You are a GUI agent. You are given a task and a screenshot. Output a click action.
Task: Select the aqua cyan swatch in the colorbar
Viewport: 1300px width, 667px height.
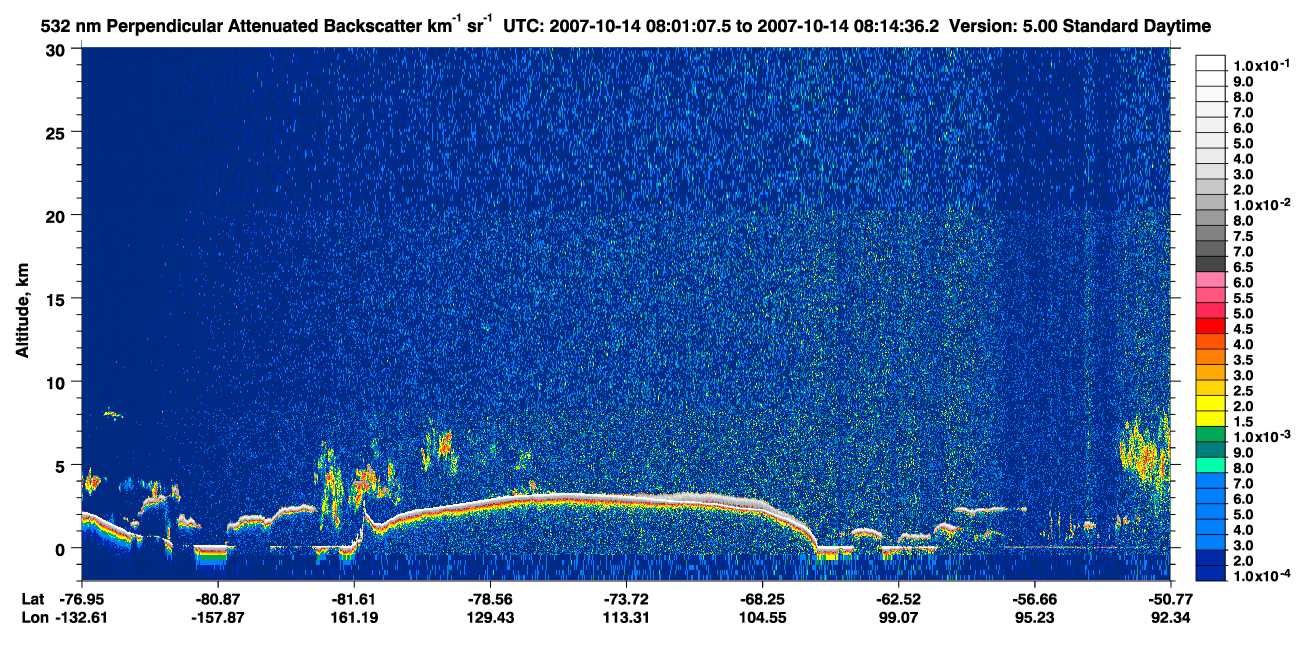(x=1211, y=464)
